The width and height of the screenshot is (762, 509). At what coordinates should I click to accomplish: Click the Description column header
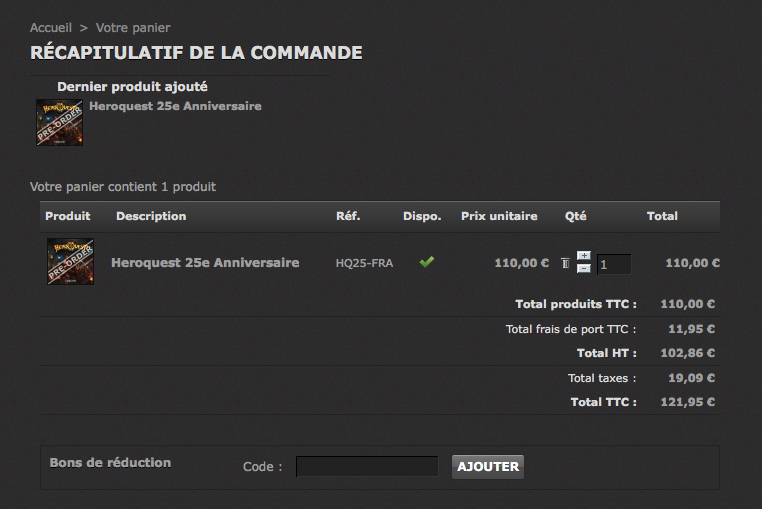tap(151, 216)
